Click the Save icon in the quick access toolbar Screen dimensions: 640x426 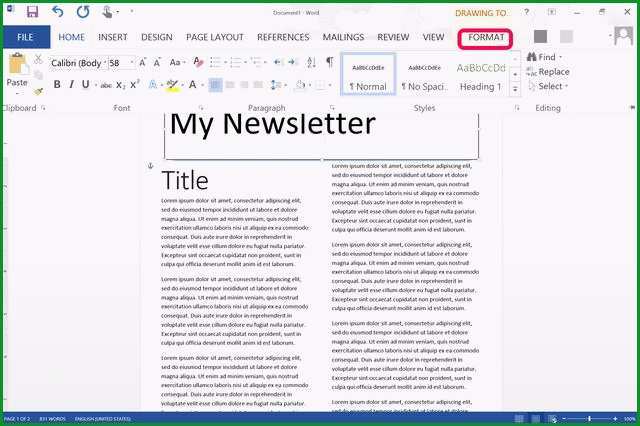[33, 11]
